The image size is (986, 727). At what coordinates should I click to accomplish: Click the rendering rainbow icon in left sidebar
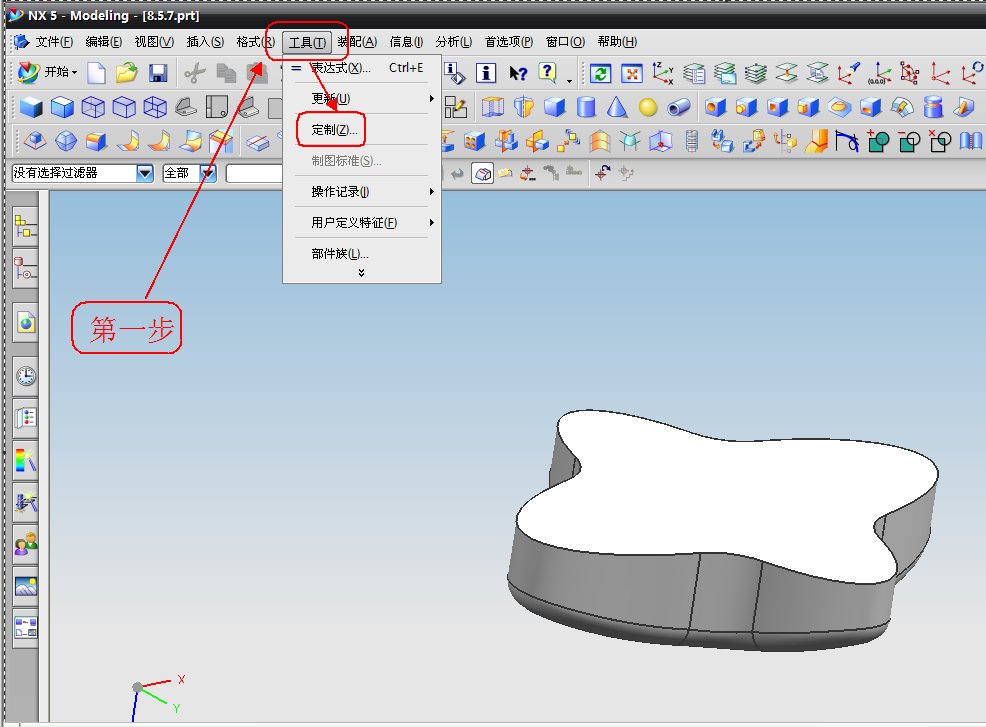click(25, 460)
